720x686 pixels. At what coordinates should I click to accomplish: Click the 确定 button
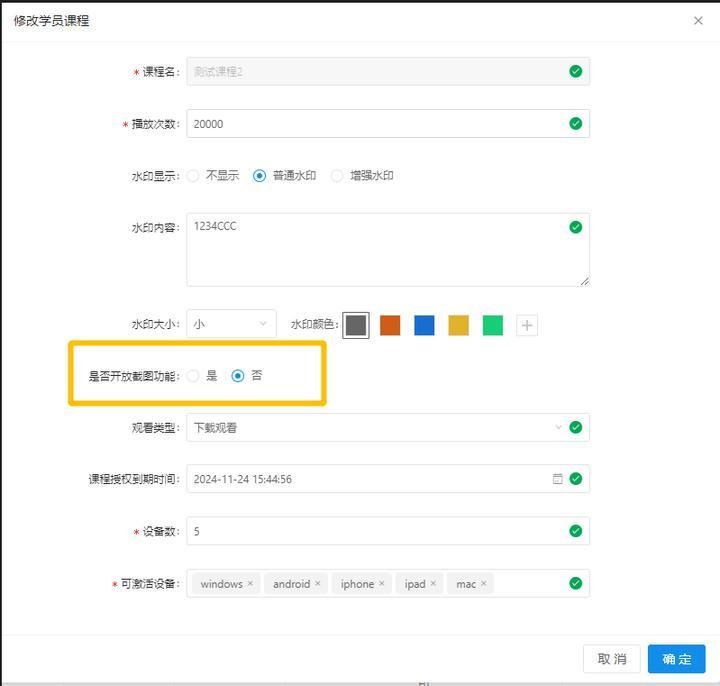(677, 659)
